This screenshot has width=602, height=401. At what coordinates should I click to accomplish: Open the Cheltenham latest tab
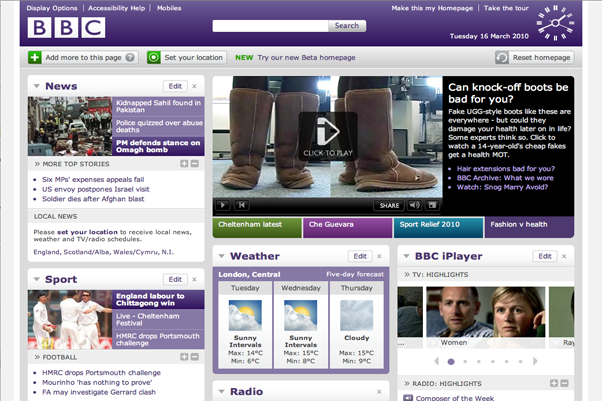tap(257, 228)
